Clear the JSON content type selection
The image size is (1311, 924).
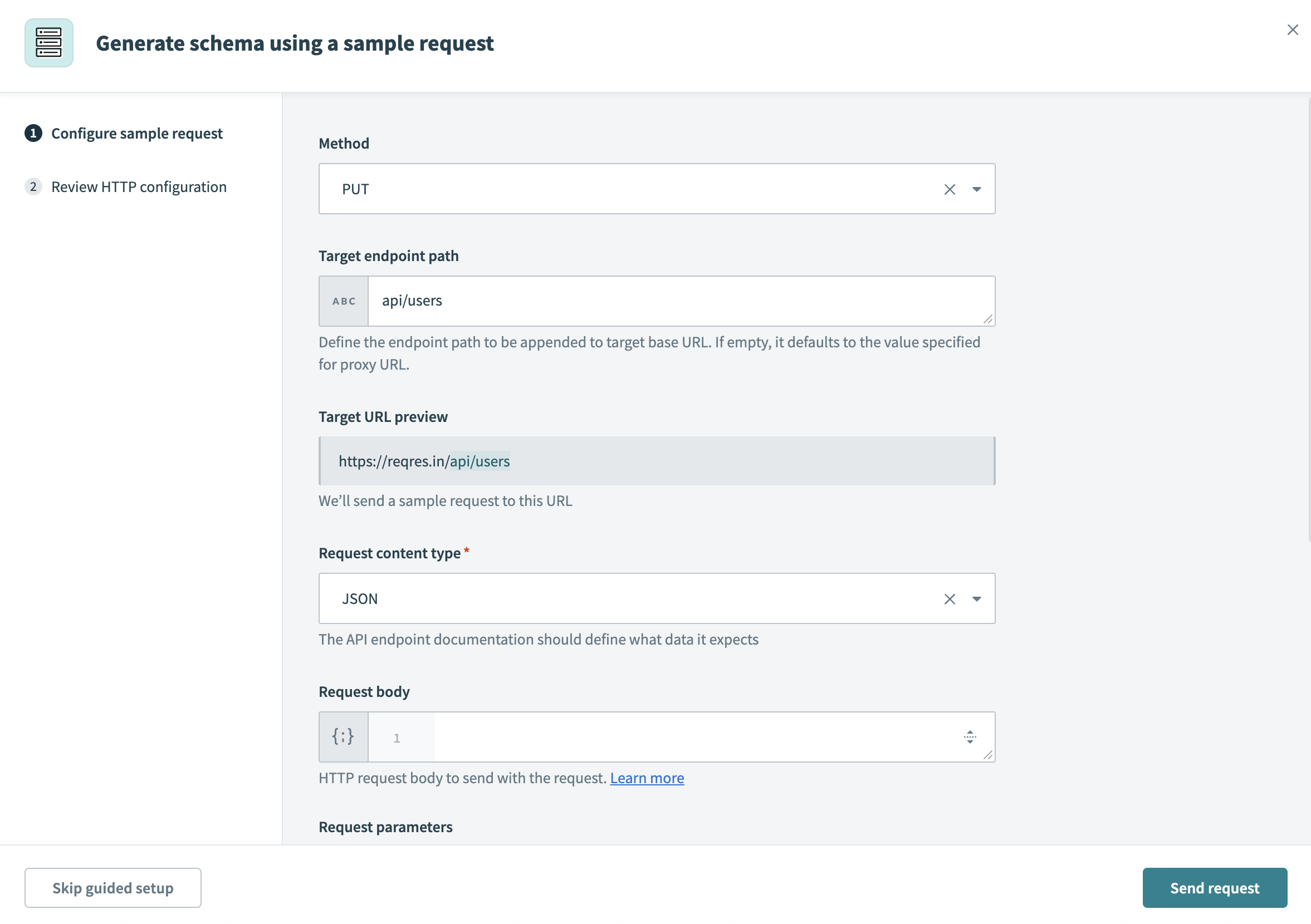[x=949, y=599]
